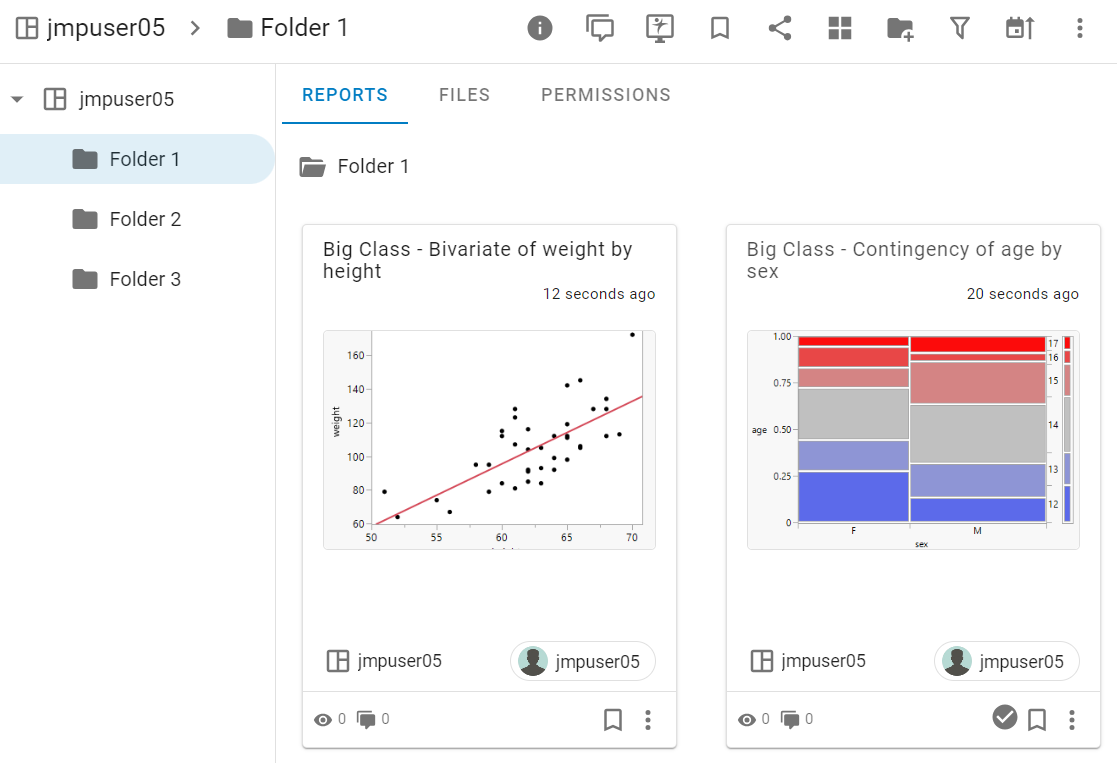Create a new folder using the folder-plus icon
This screenshot has height=763, width=1117.
(x=899, y=28)
